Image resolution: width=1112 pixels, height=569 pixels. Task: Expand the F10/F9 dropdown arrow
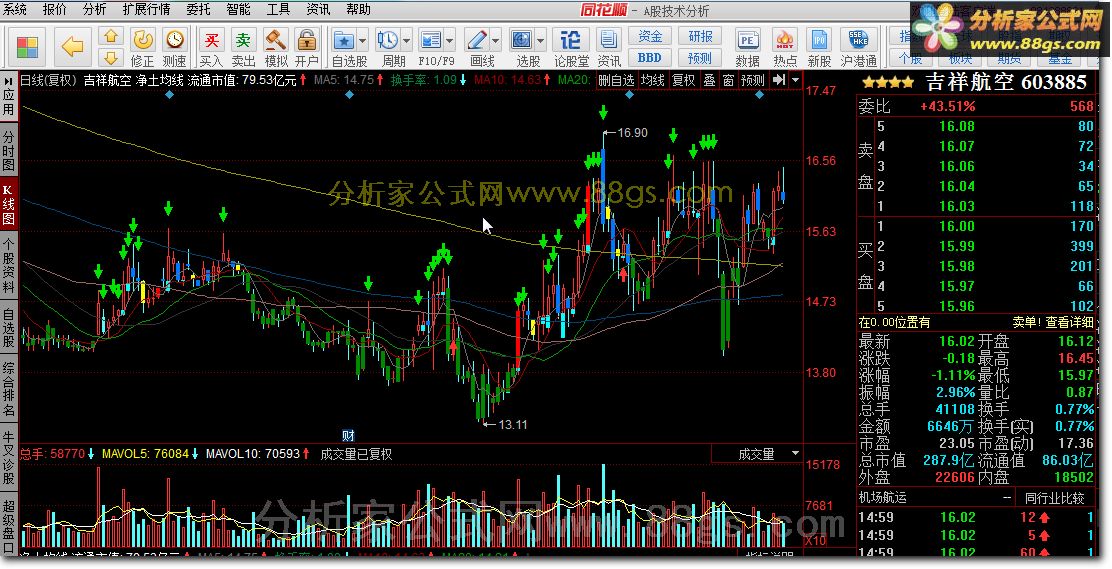tap(450, 40)
